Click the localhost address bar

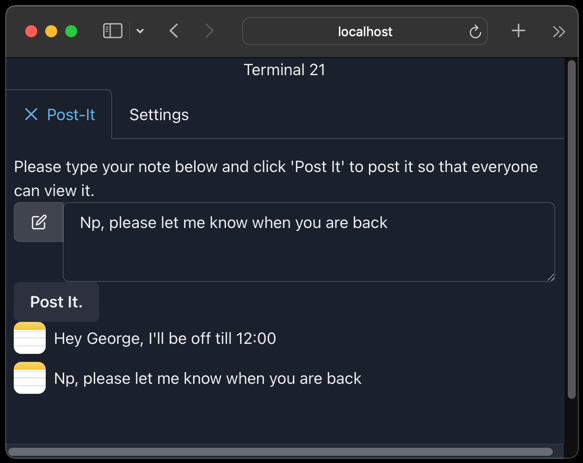[365, 31]
